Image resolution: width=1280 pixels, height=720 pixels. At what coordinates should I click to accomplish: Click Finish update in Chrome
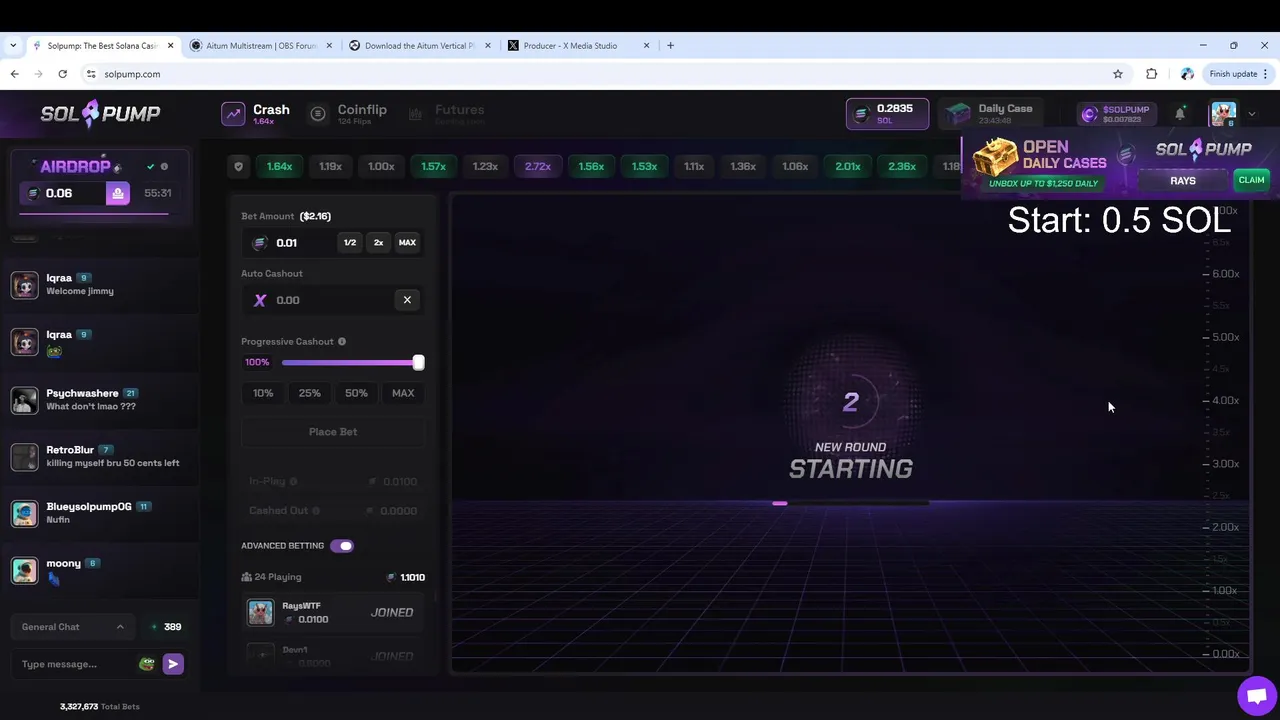click(x=1238, y=74)
